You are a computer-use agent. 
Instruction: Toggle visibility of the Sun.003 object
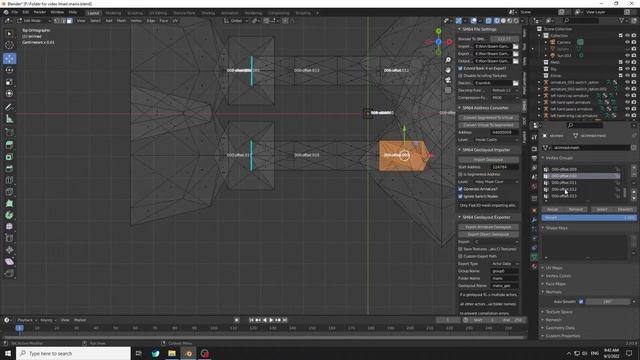627,56
